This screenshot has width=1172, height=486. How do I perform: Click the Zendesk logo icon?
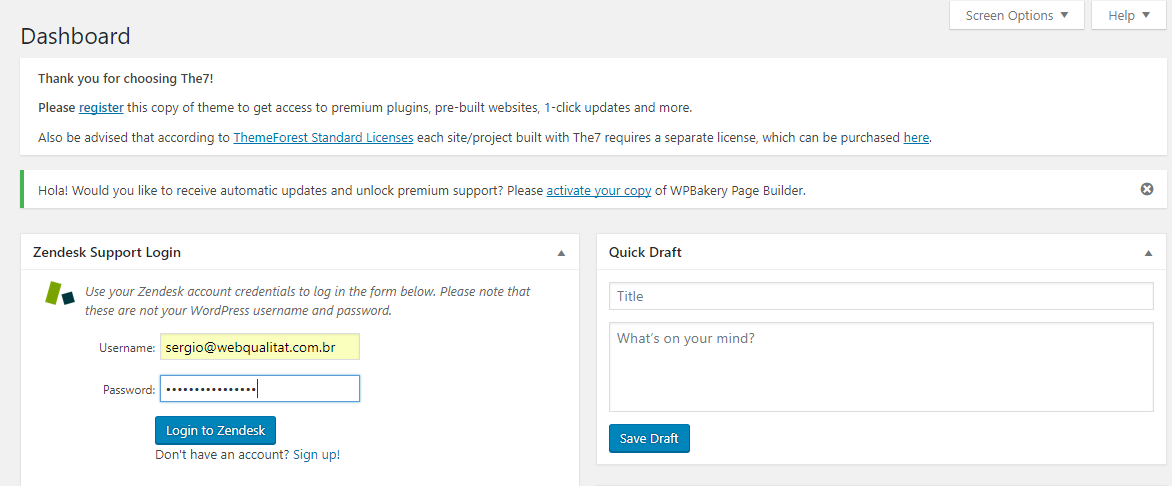point(60,294)
